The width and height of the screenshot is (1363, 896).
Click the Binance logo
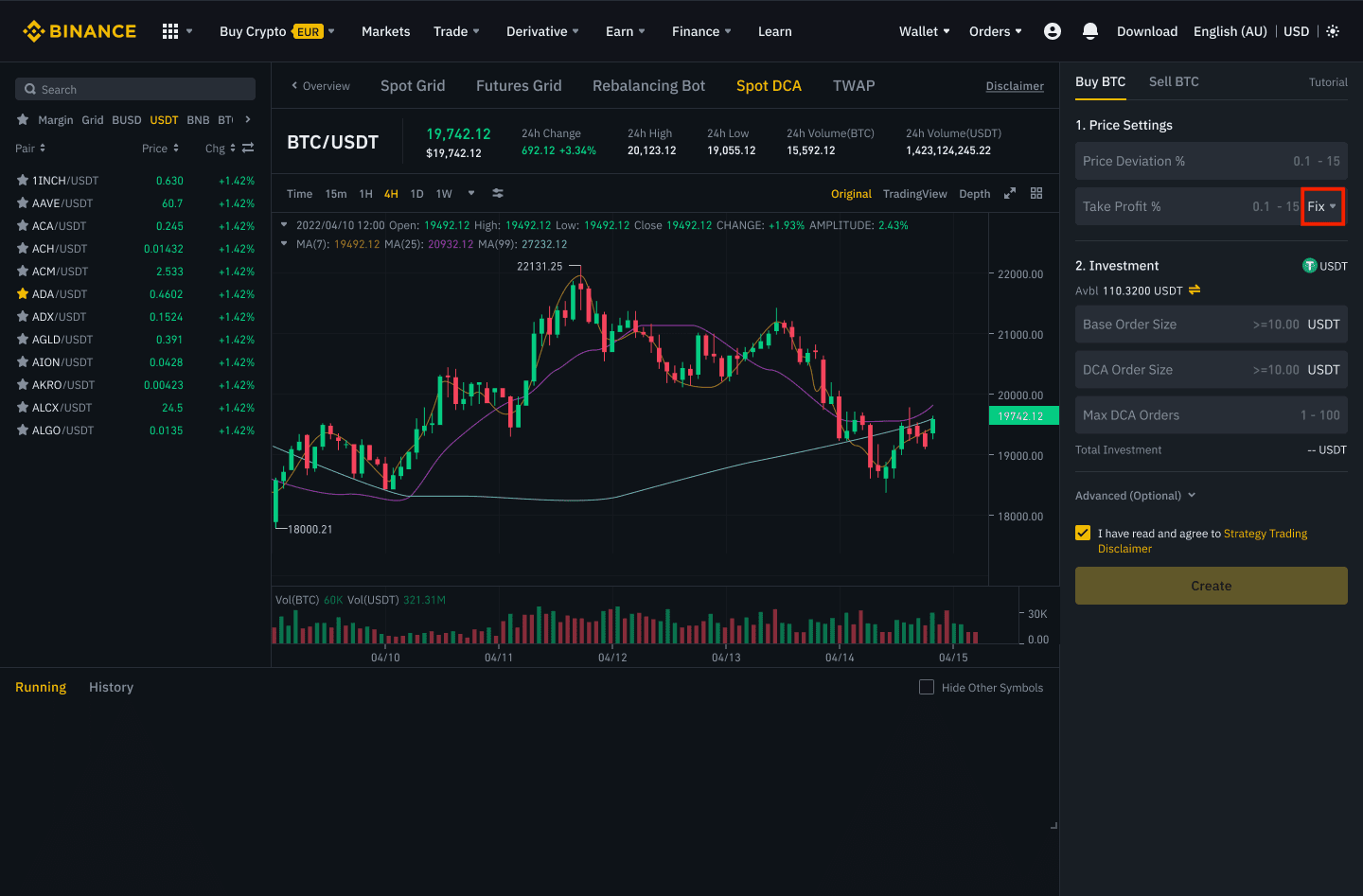point(80,31)
